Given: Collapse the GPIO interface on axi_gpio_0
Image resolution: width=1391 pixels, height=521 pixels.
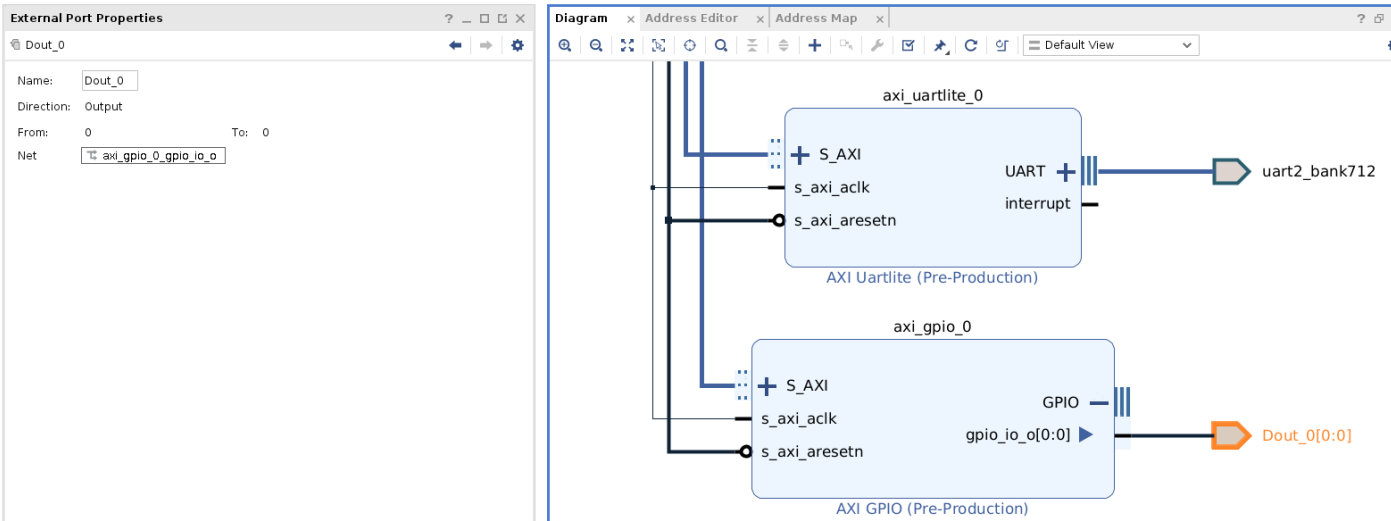Looking at the screenshot, I should tap(1099, 403).
